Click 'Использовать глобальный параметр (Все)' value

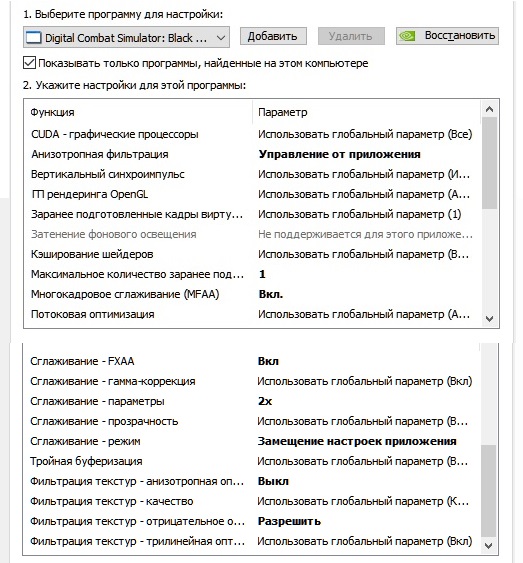365,134
